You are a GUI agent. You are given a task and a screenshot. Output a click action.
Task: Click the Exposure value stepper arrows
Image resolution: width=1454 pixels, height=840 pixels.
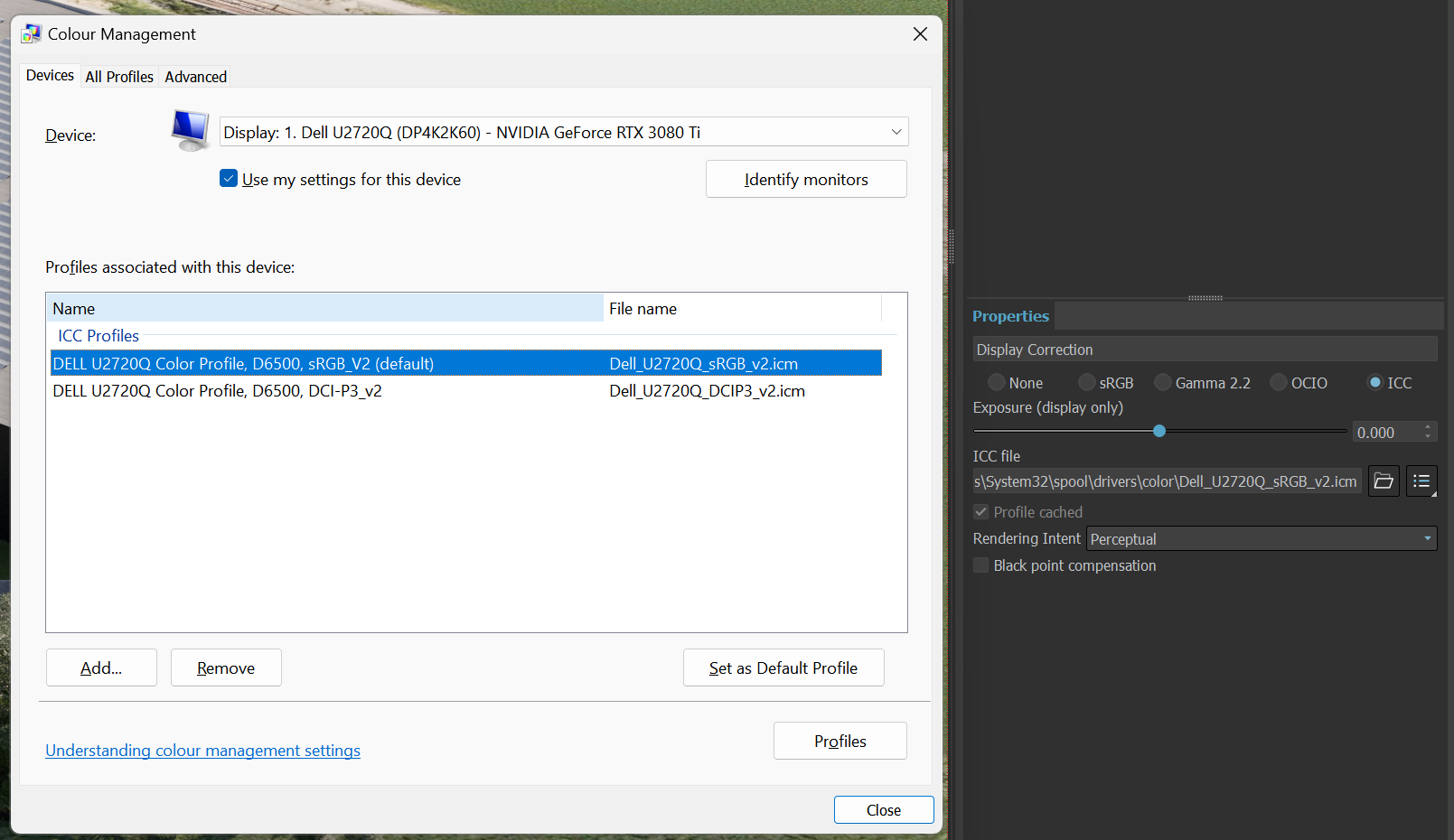tap(1428, 432)
